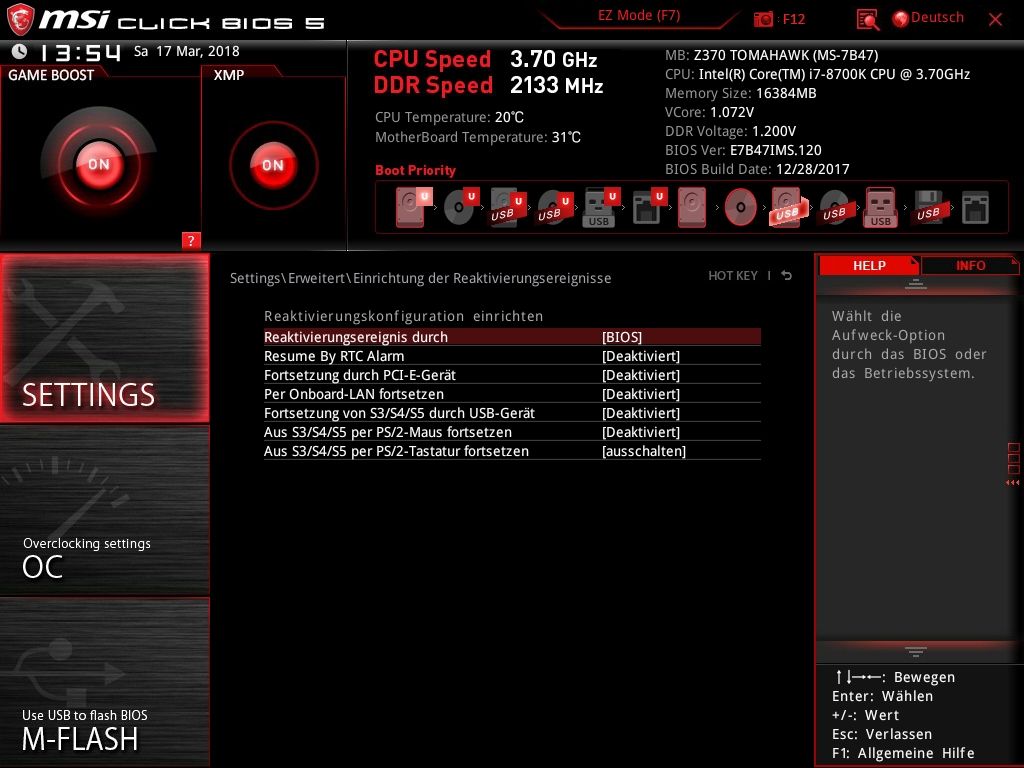
Task: Select the row label Per Onboard-LAN fortsetzen
Action: coord(354,394)
